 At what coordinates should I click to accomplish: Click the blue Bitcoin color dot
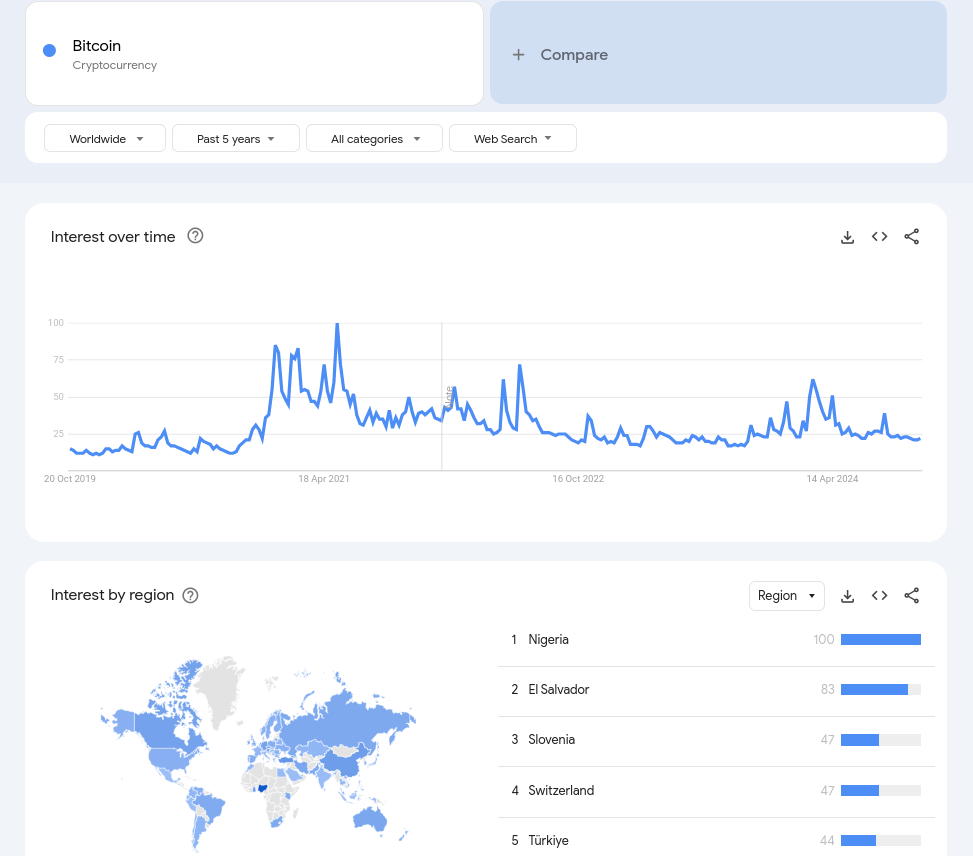pyautogui.click(x=49, y=50)
